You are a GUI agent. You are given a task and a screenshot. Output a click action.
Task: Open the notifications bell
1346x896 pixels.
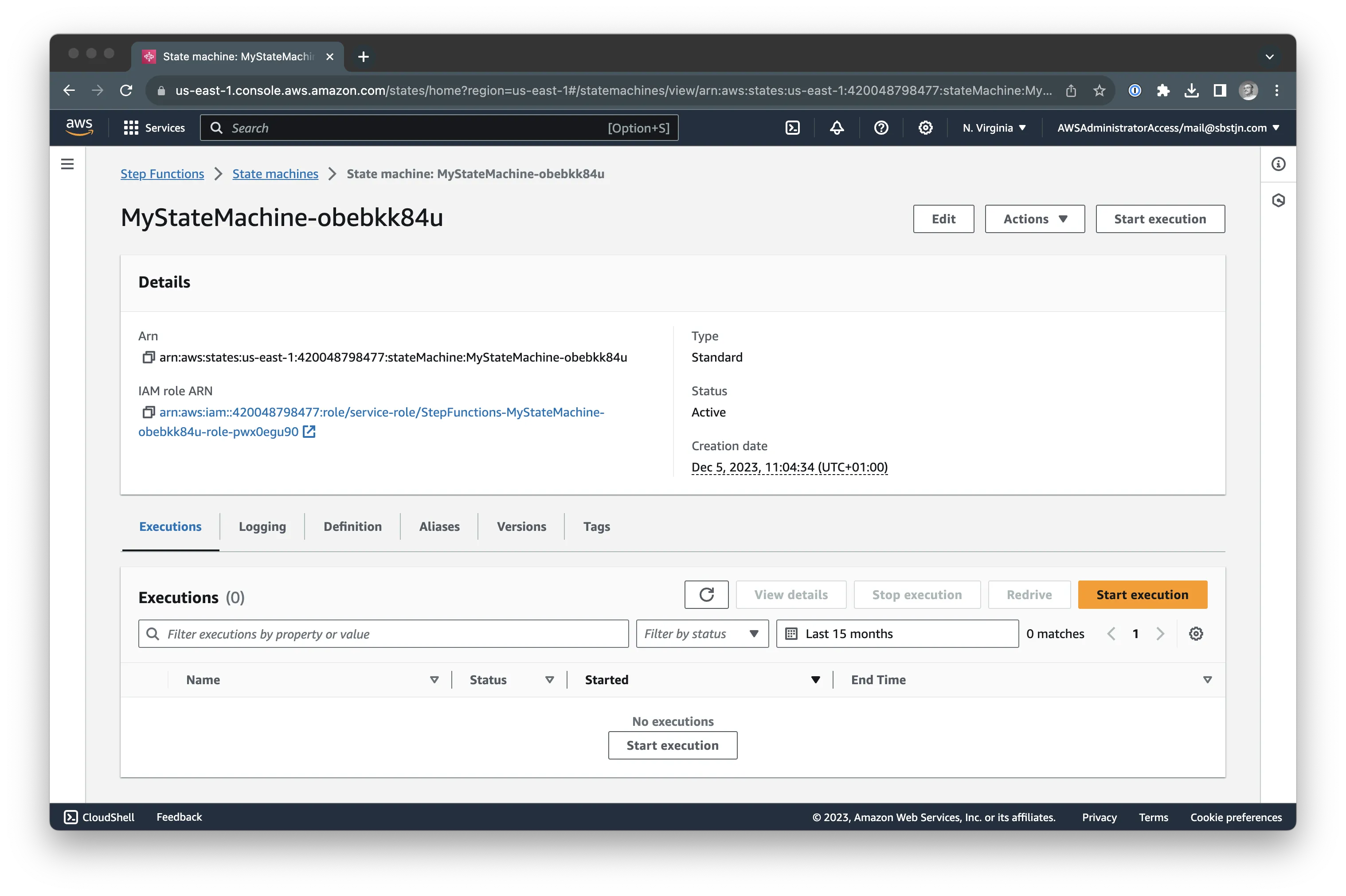[836, 128]
